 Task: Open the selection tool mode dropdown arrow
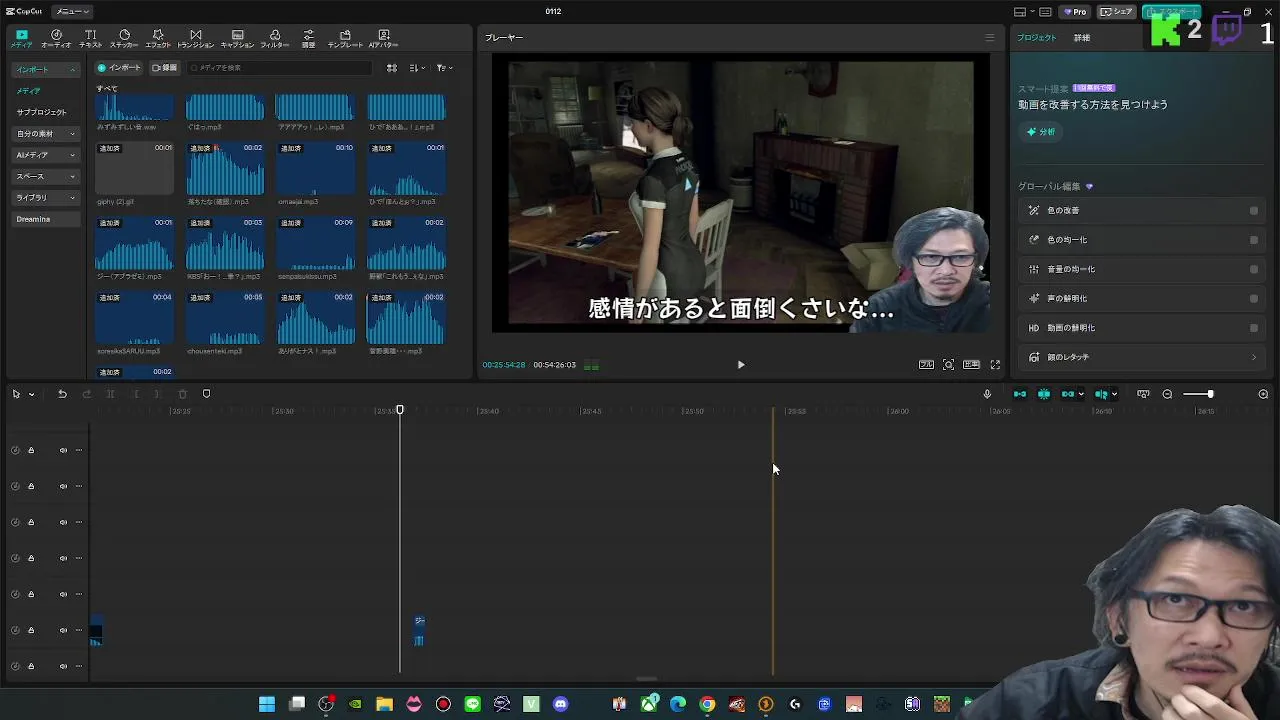click(x=31, y=394)
